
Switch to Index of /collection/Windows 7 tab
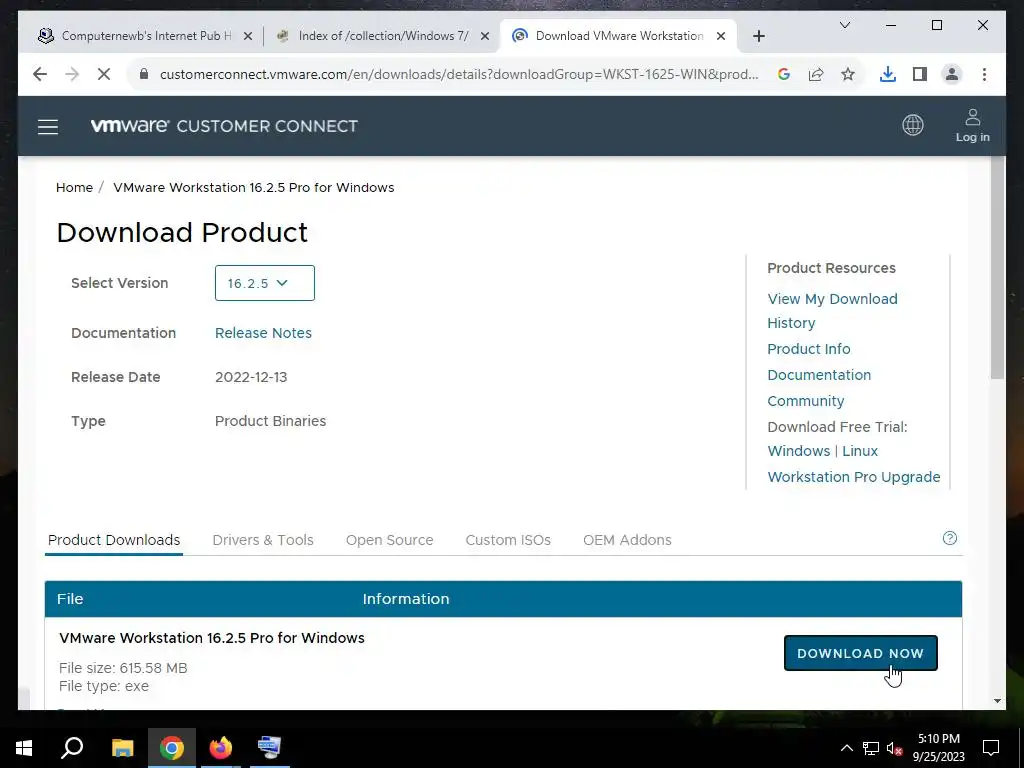(x=383, y=36)
